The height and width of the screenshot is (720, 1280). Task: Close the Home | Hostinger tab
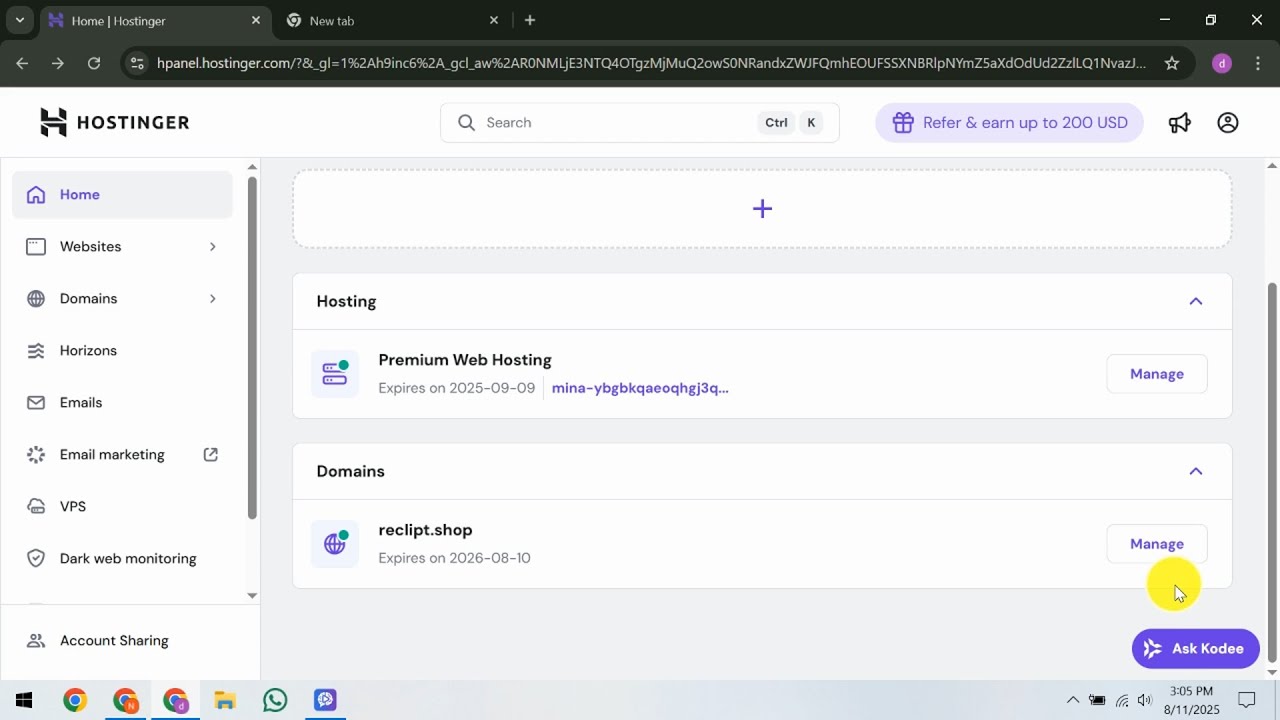256,20
